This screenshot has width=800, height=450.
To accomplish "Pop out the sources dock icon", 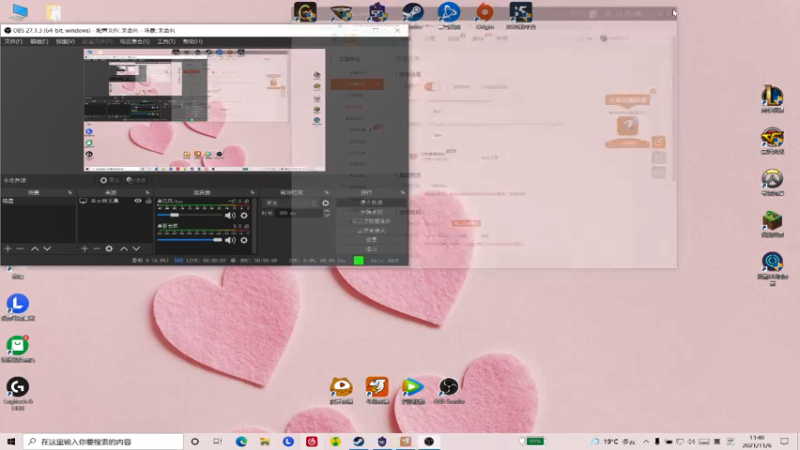I will [x=147, y=192].
